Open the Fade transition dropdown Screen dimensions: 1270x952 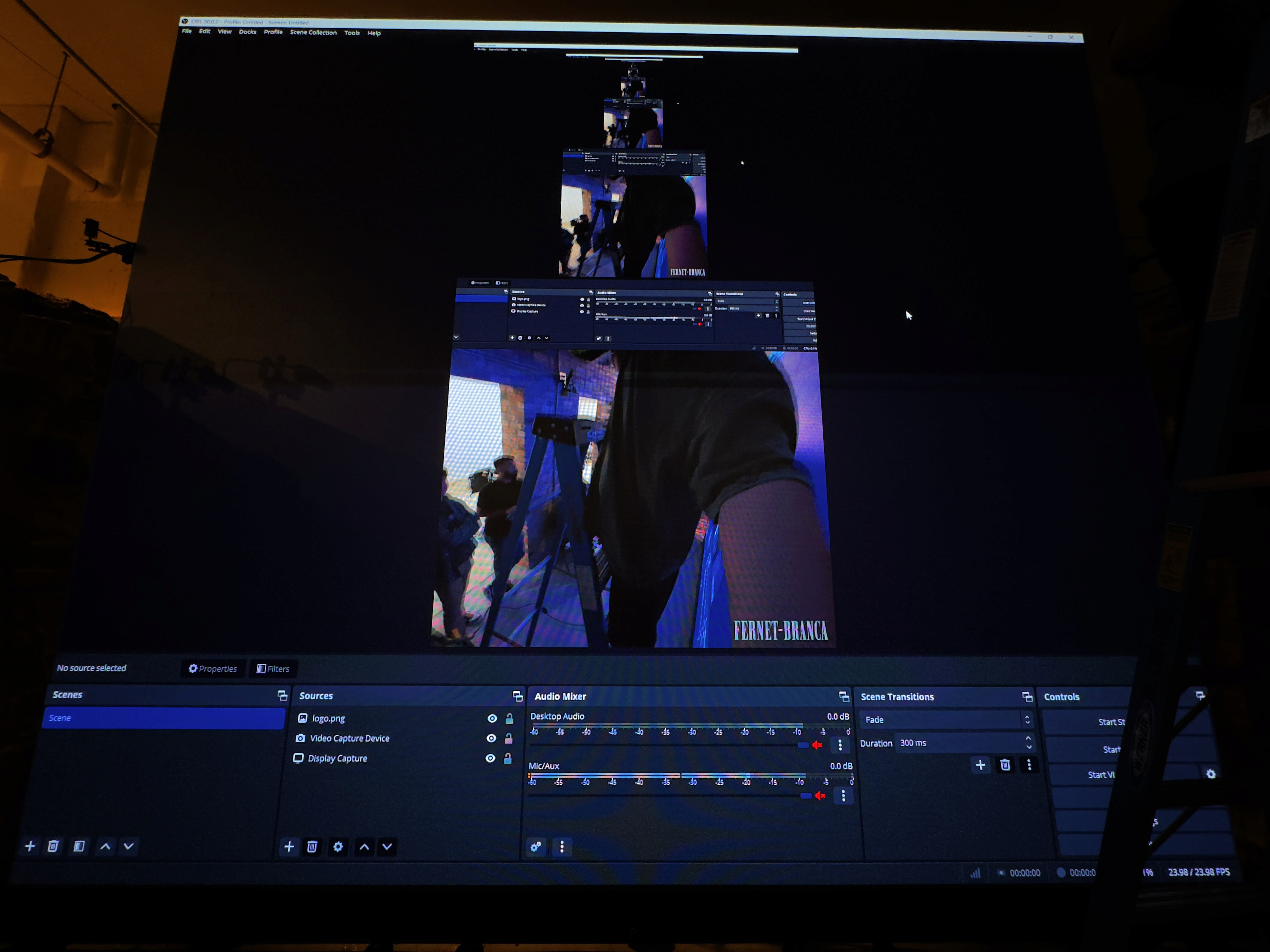coord(944,720)
